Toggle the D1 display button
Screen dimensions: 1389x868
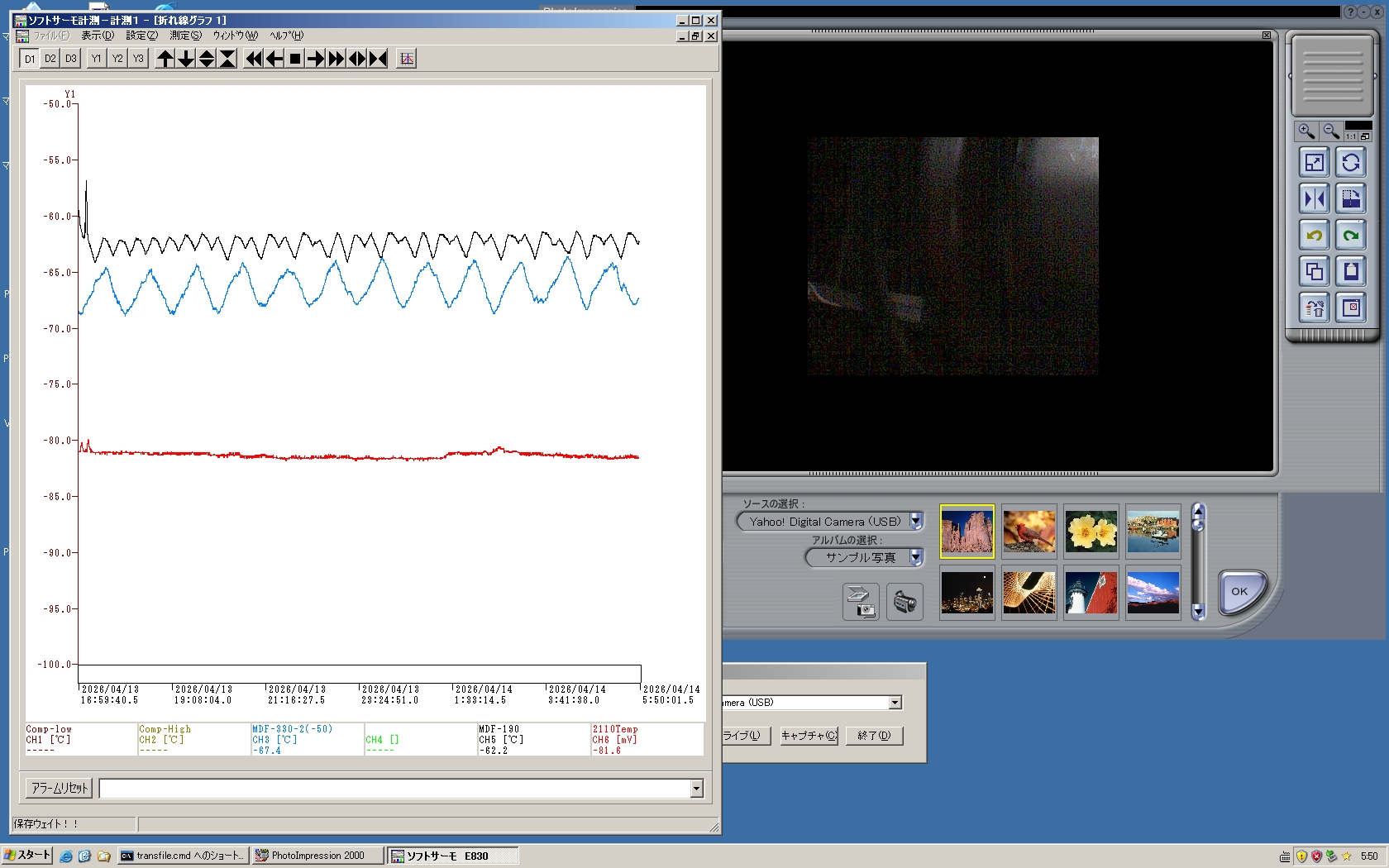tap(30, 59)
